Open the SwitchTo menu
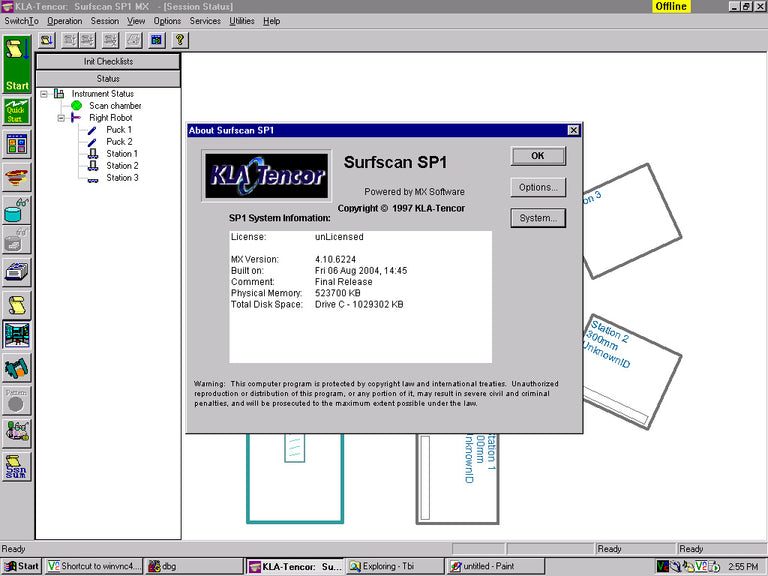The height and width of the screenshot is (576, 768). (22, 21)
